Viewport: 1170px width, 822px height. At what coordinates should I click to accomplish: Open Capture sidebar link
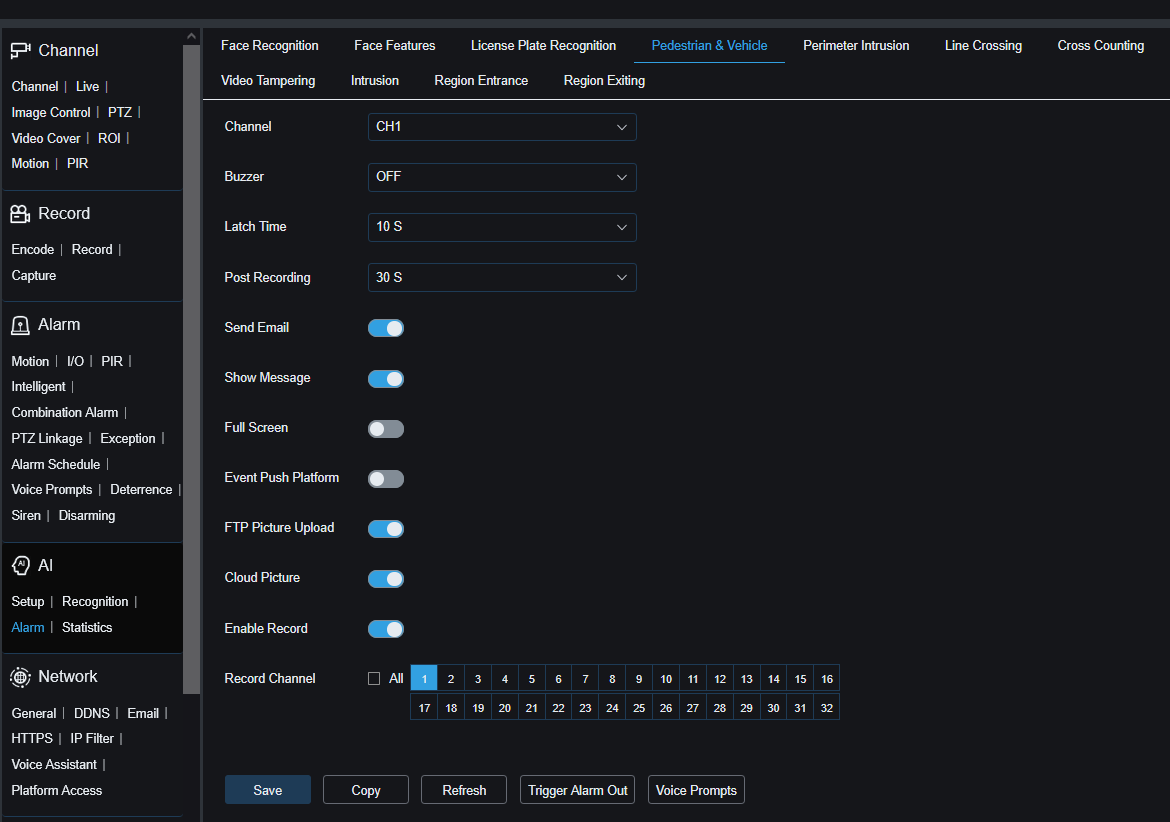34,276
